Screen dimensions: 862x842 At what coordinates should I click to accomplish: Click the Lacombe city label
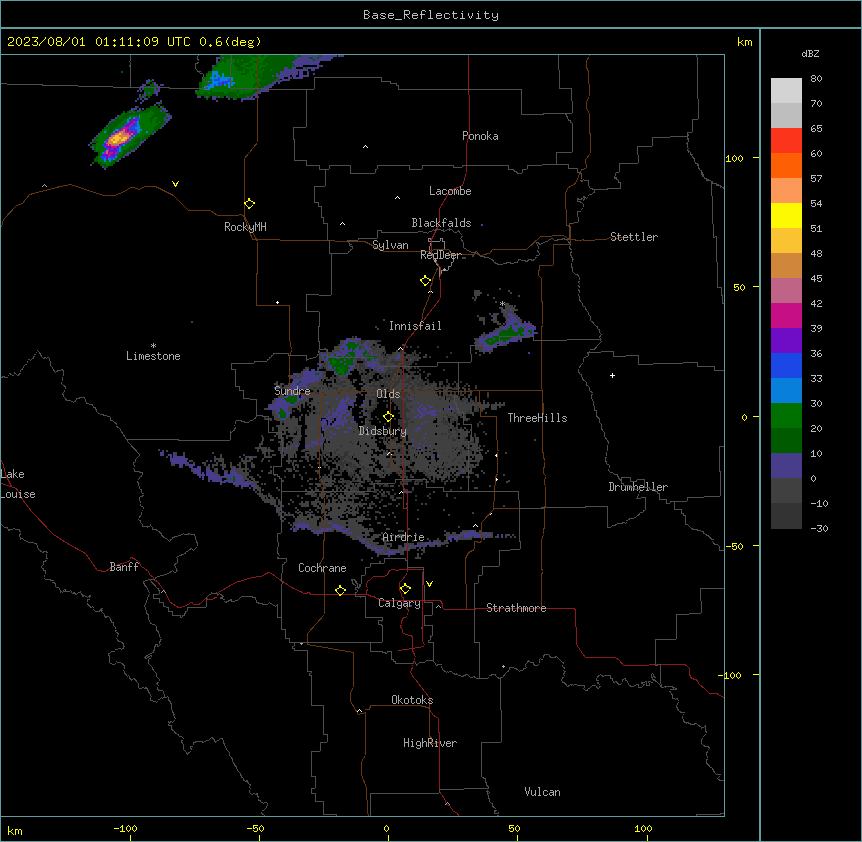click(x=450, y=191)
